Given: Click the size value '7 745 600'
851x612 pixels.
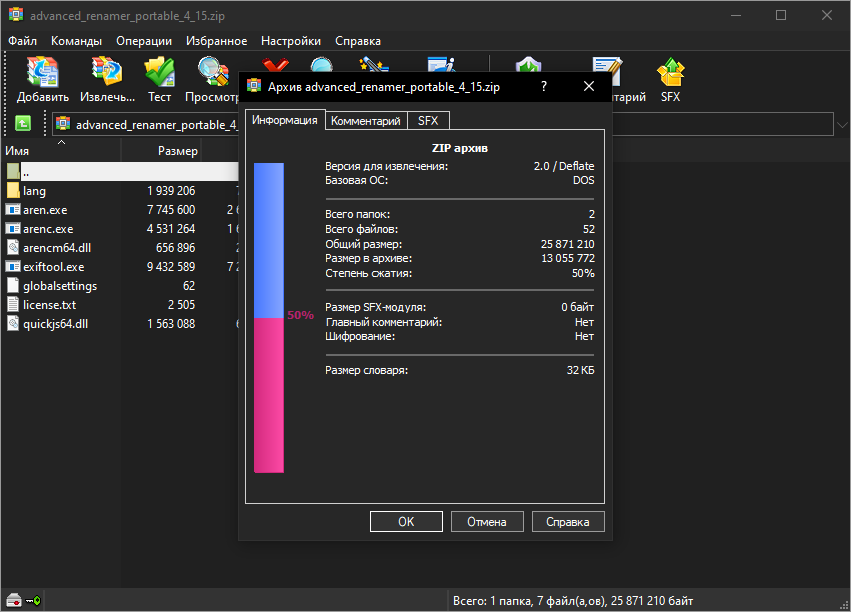Looking at the screenshot, I should 171,209.
